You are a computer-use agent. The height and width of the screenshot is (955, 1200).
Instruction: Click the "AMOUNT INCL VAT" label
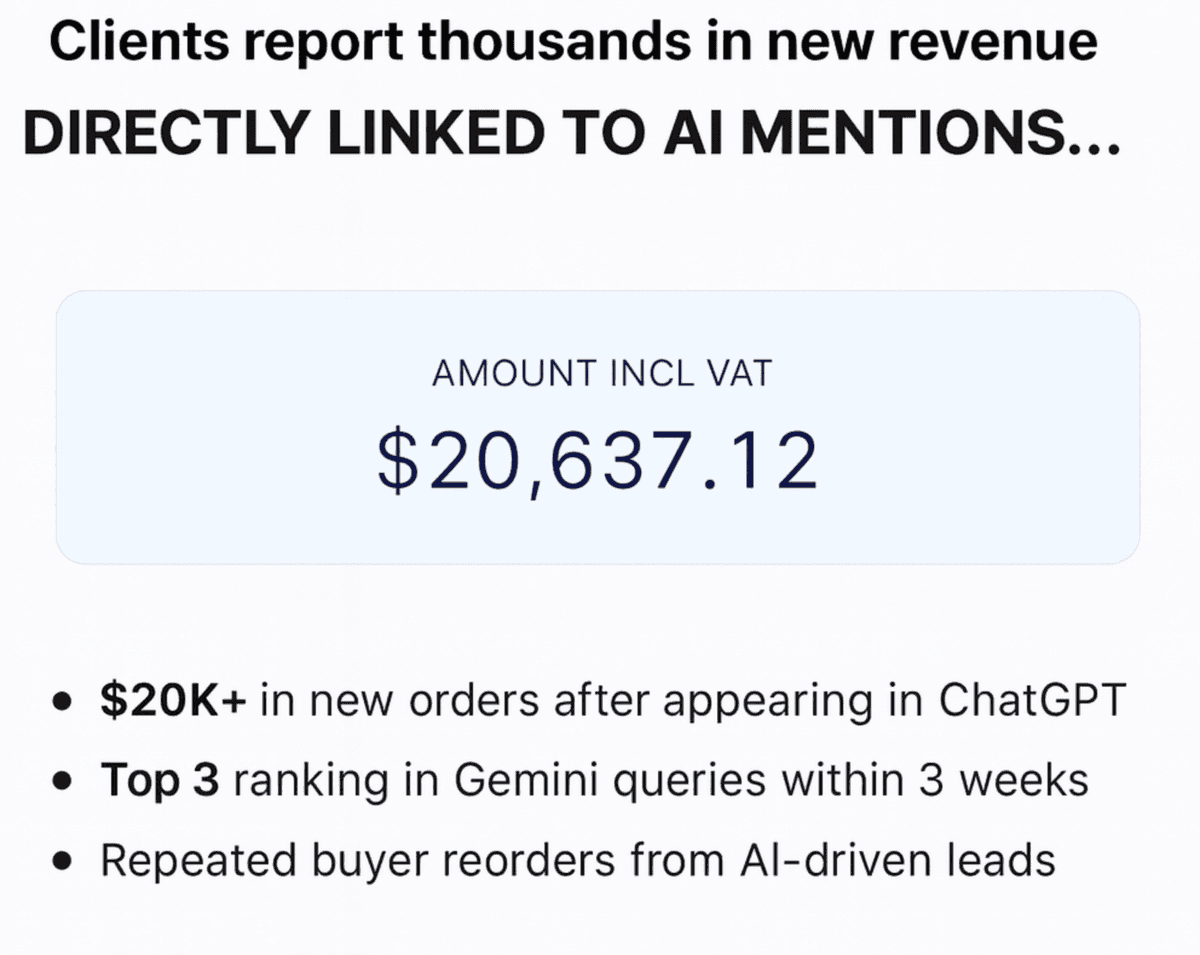(x=602, y=374)
